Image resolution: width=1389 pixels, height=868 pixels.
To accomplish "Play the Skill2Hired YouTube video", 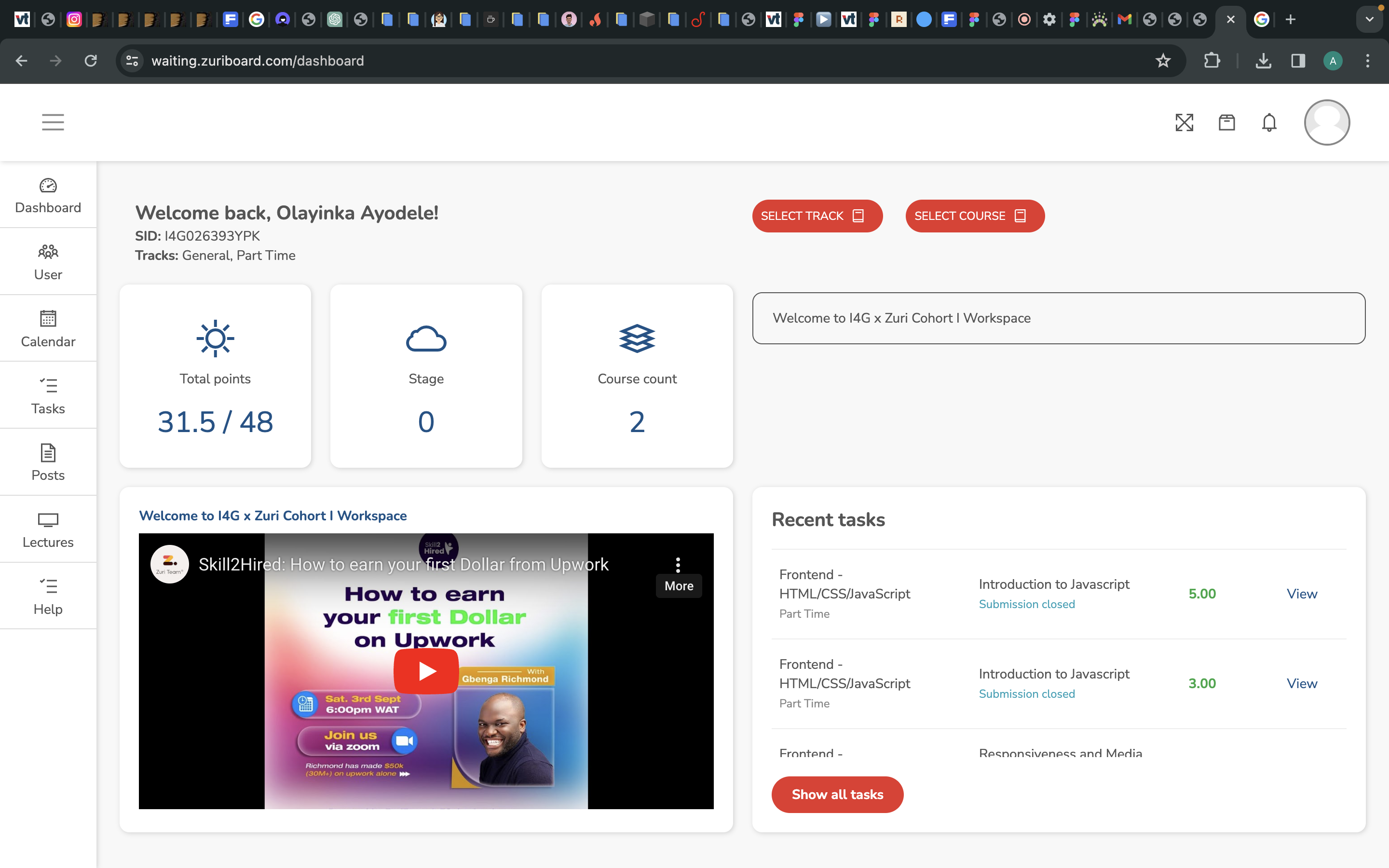I will coord(426,670).
